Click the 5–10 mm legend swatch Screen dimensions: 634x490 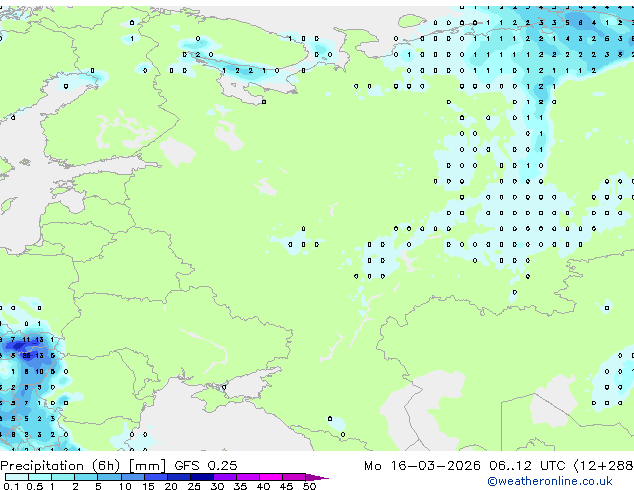point(109,477)
